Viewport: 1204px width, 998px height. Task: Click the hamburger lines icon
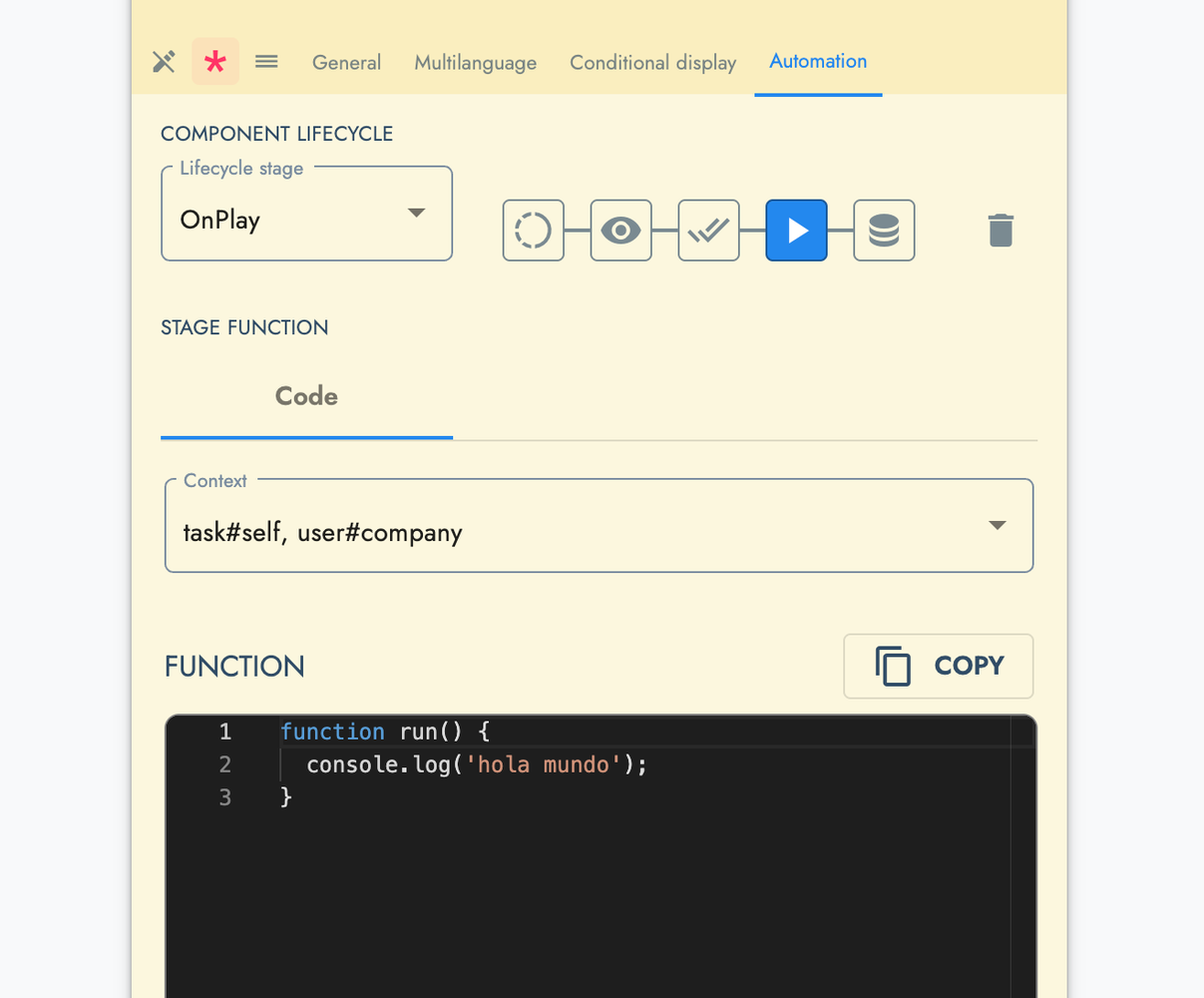coord(266,62)
